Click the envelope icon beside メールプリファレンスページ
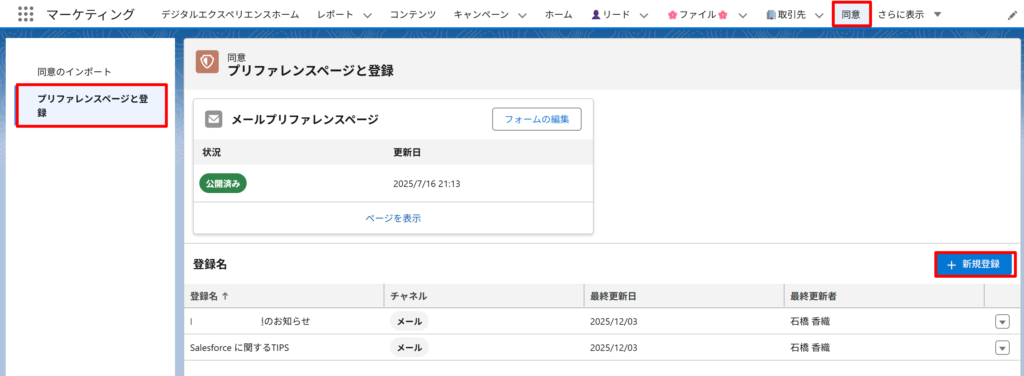 coord(214,119)
